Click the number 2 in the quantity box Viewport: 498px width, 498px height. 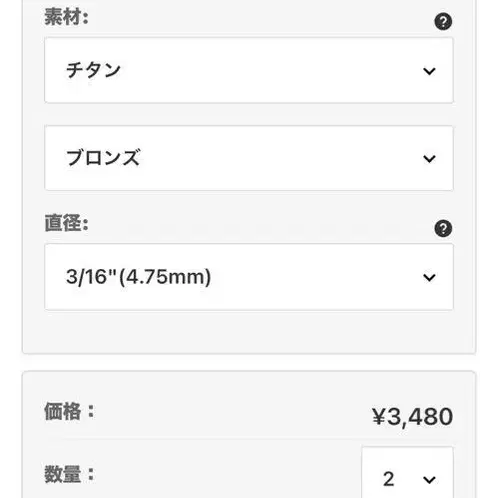tap(389, 479)
